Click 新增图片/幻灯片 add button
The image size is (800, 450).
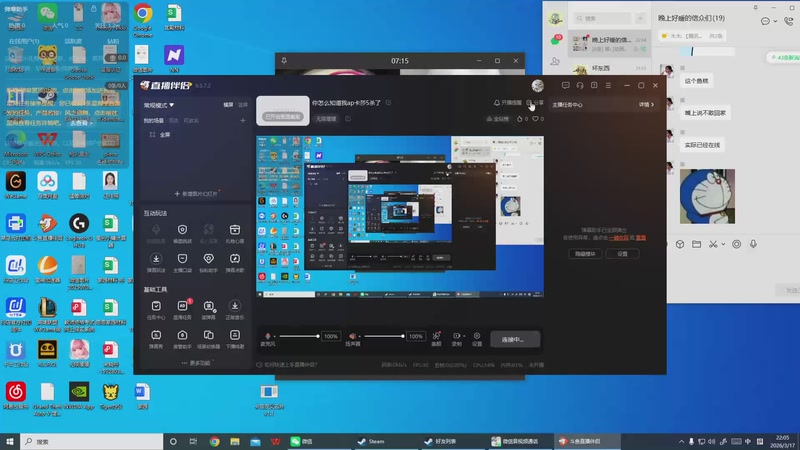pyautogui.click(x=196, y=194)
